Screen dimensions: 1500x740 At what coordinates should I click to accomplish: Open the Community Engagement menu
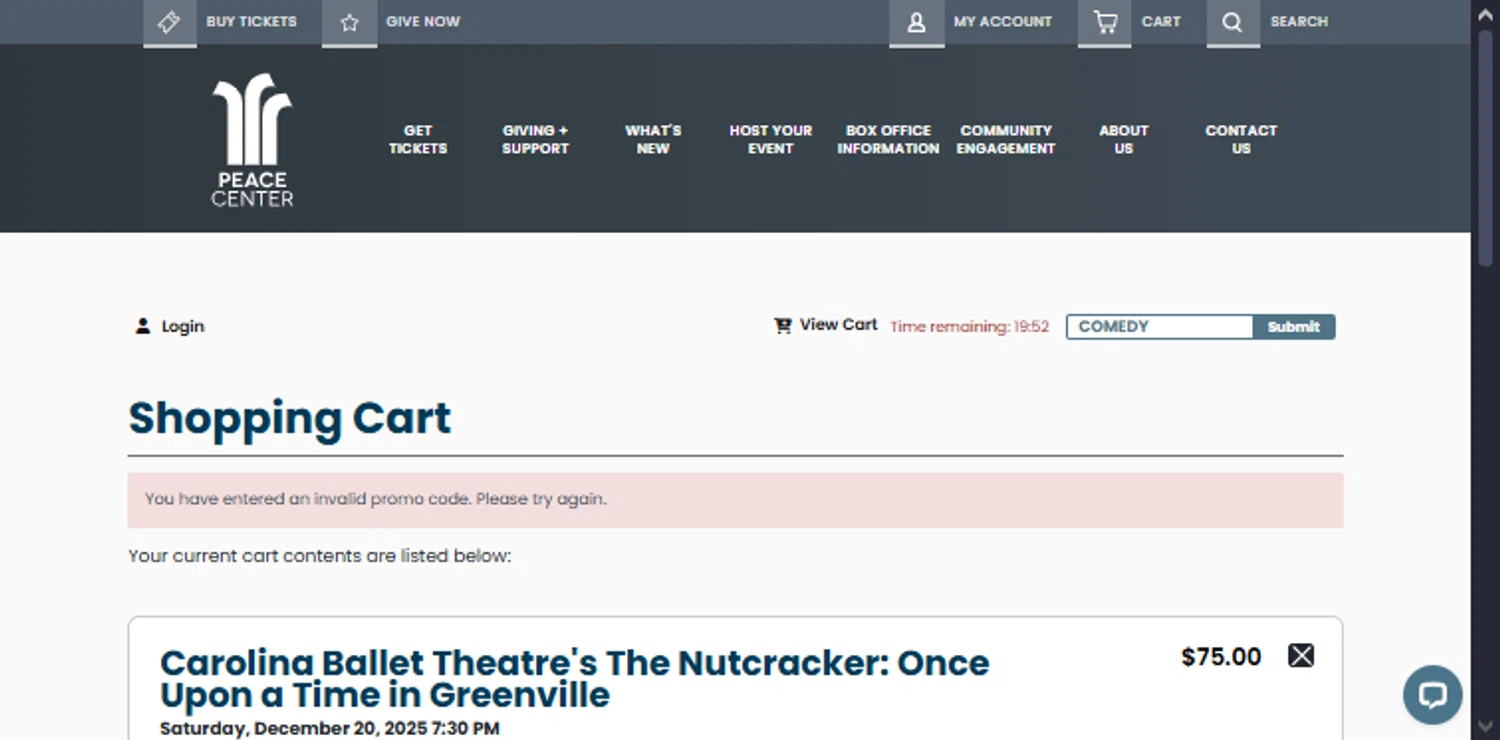(x=1006, y=139)
